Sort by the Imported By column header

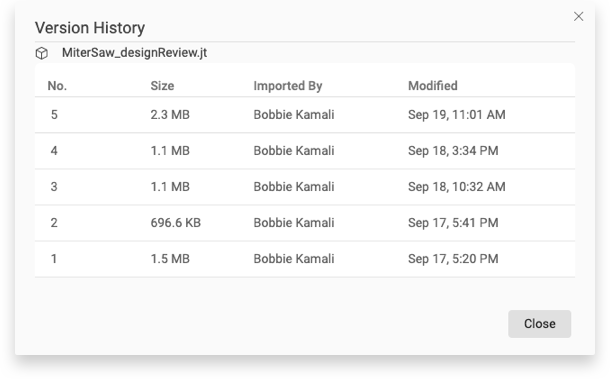click(288, 86)
